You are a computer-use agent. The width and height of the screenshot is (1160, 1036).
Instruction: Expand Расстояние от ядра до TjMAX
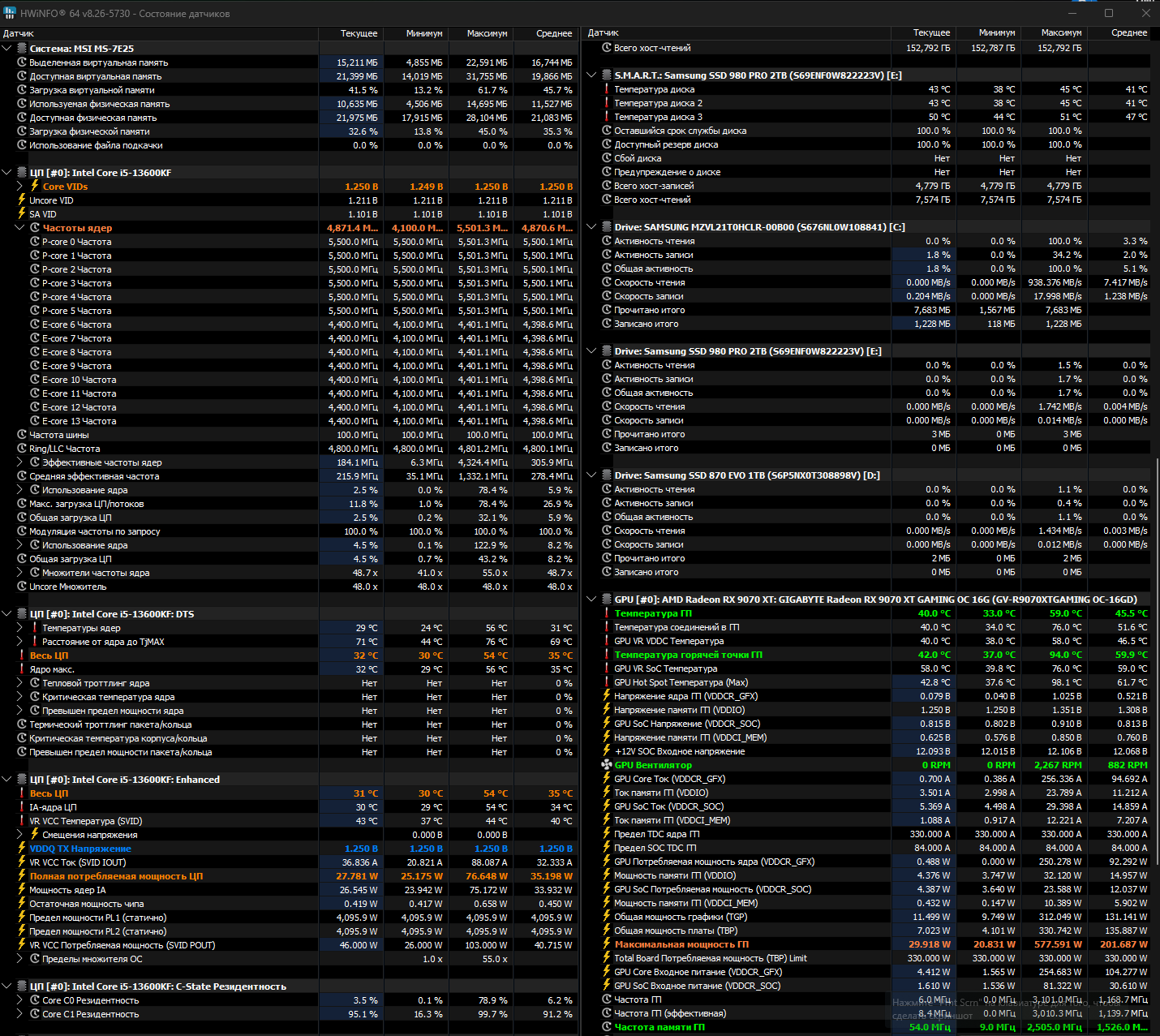pyautogui.click(x=20, y=642)
